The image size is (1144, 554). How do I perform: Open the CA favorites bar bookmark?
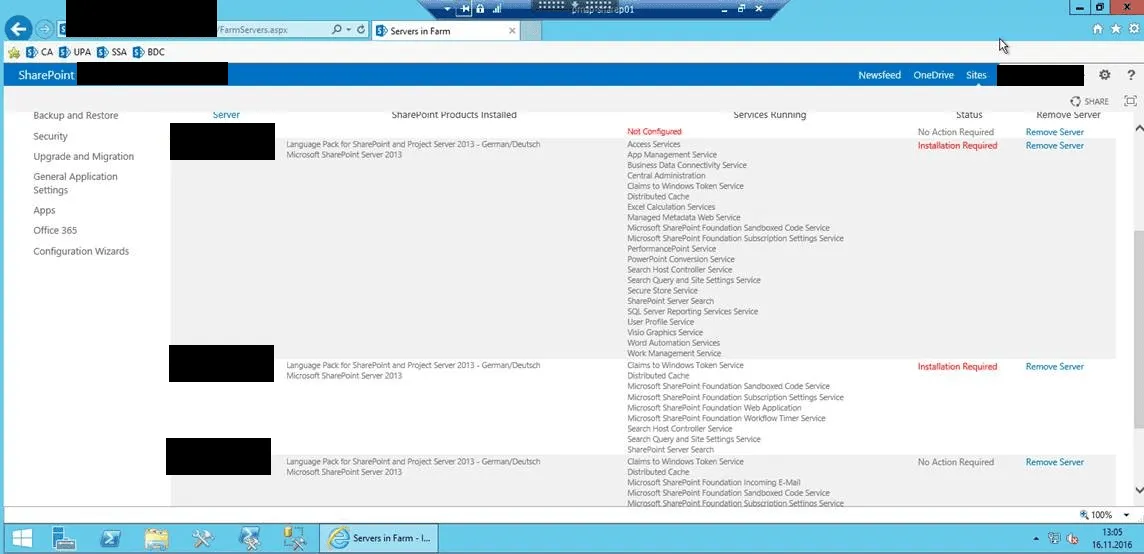click(39, 53)
